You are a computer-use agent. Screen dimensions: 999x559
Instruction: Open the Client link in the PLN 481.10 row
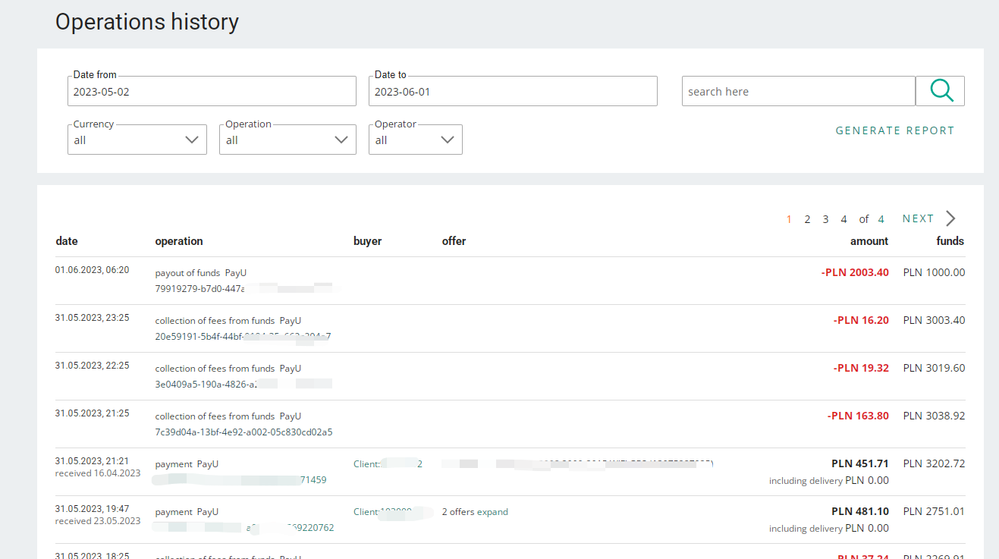(x=388, y=512)
